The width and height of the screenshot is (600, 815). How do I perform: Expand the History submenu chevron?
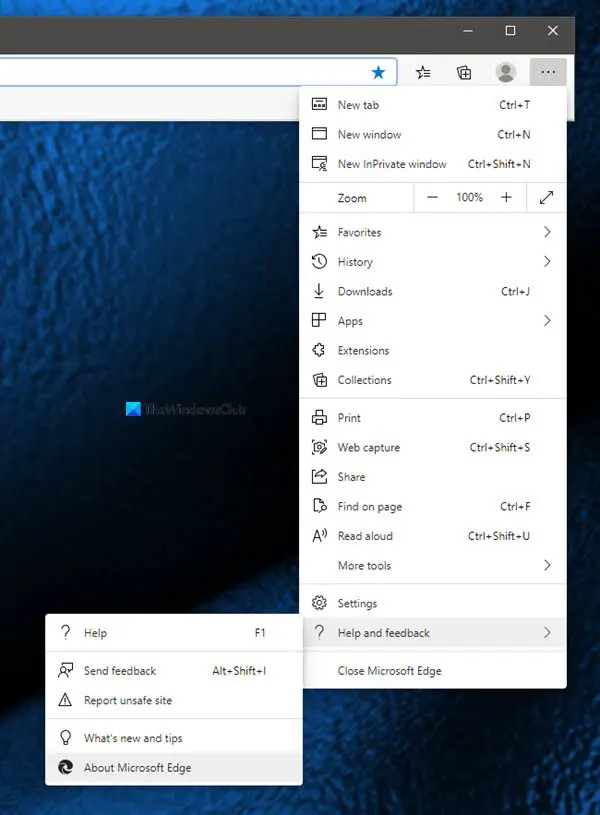tap(547, 261)
